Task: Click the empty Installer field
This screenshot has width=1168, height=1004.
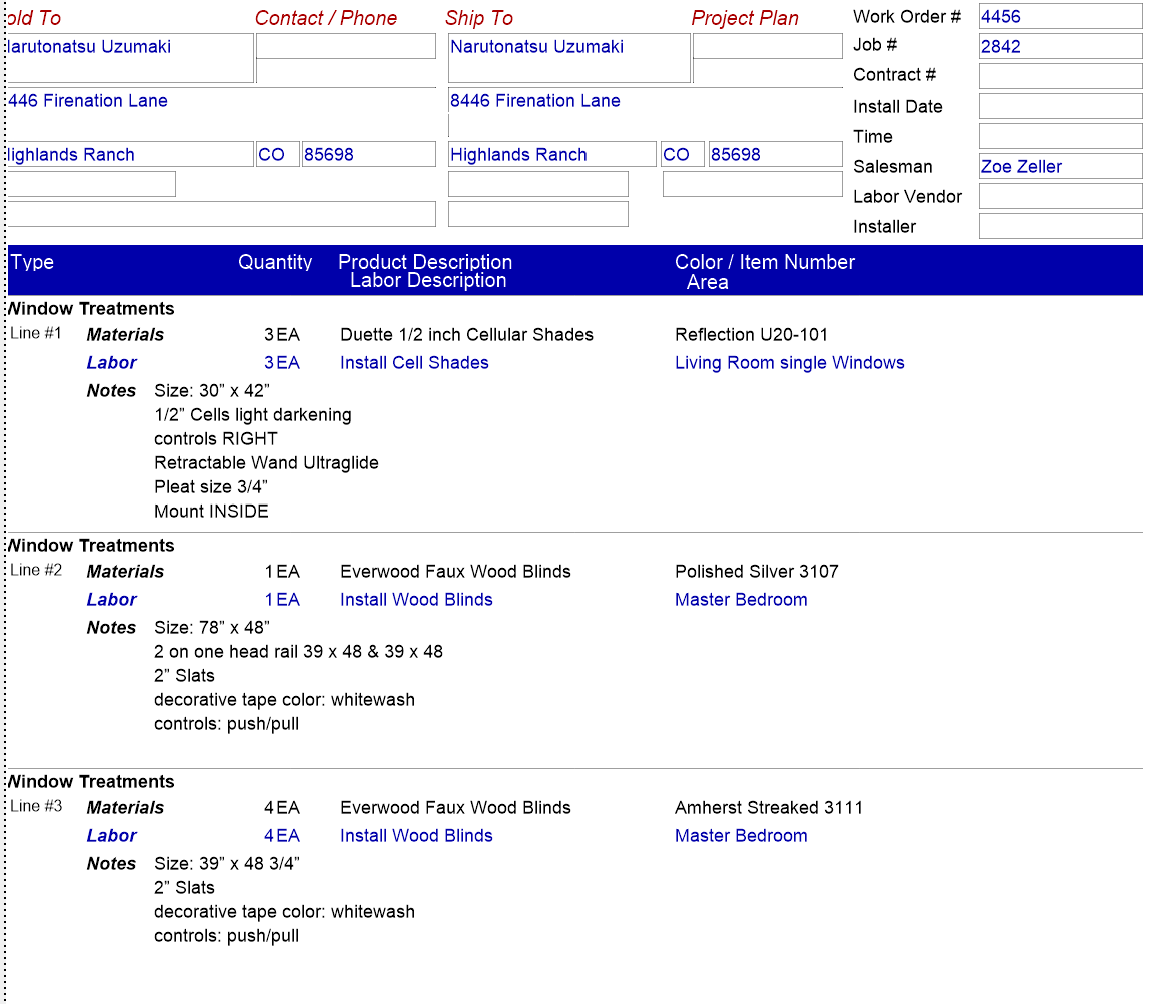Action: tap(1060, 226)
